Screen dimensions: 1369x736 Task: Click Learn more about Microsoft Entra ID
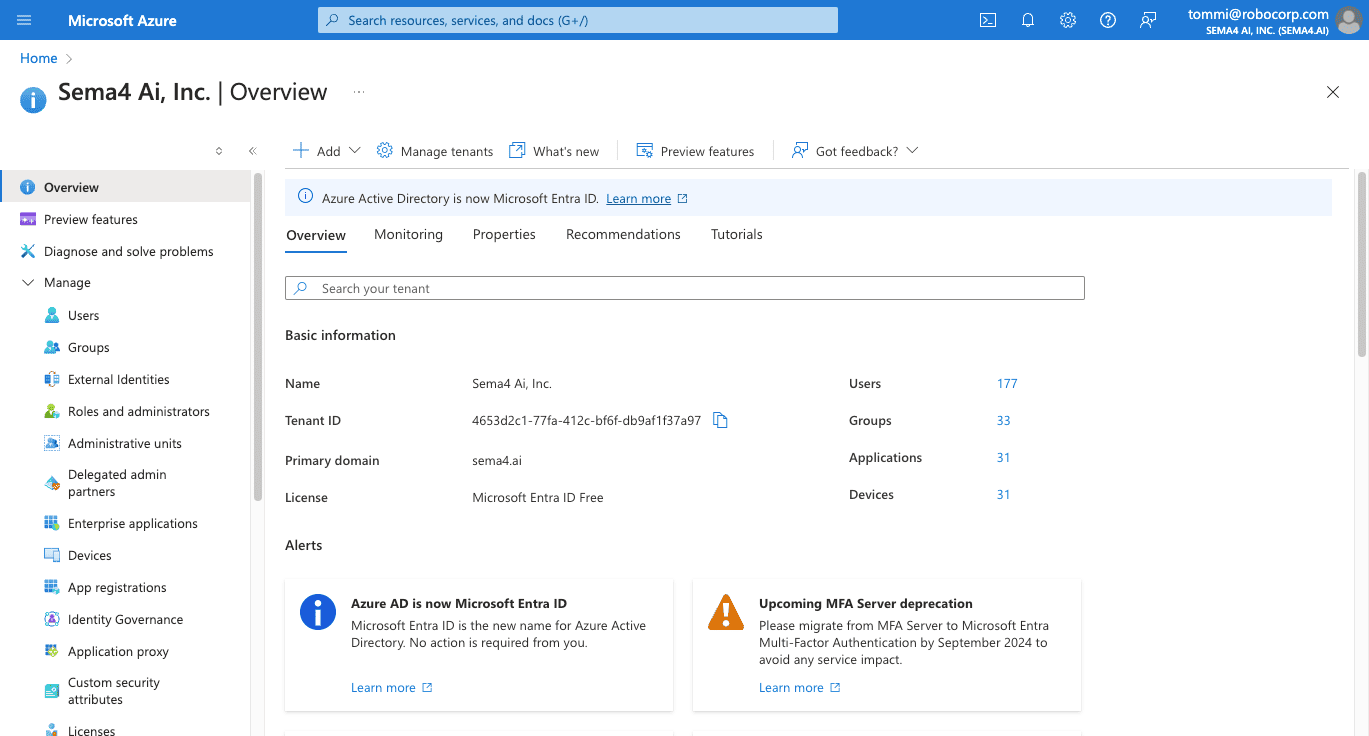(639, 198)
